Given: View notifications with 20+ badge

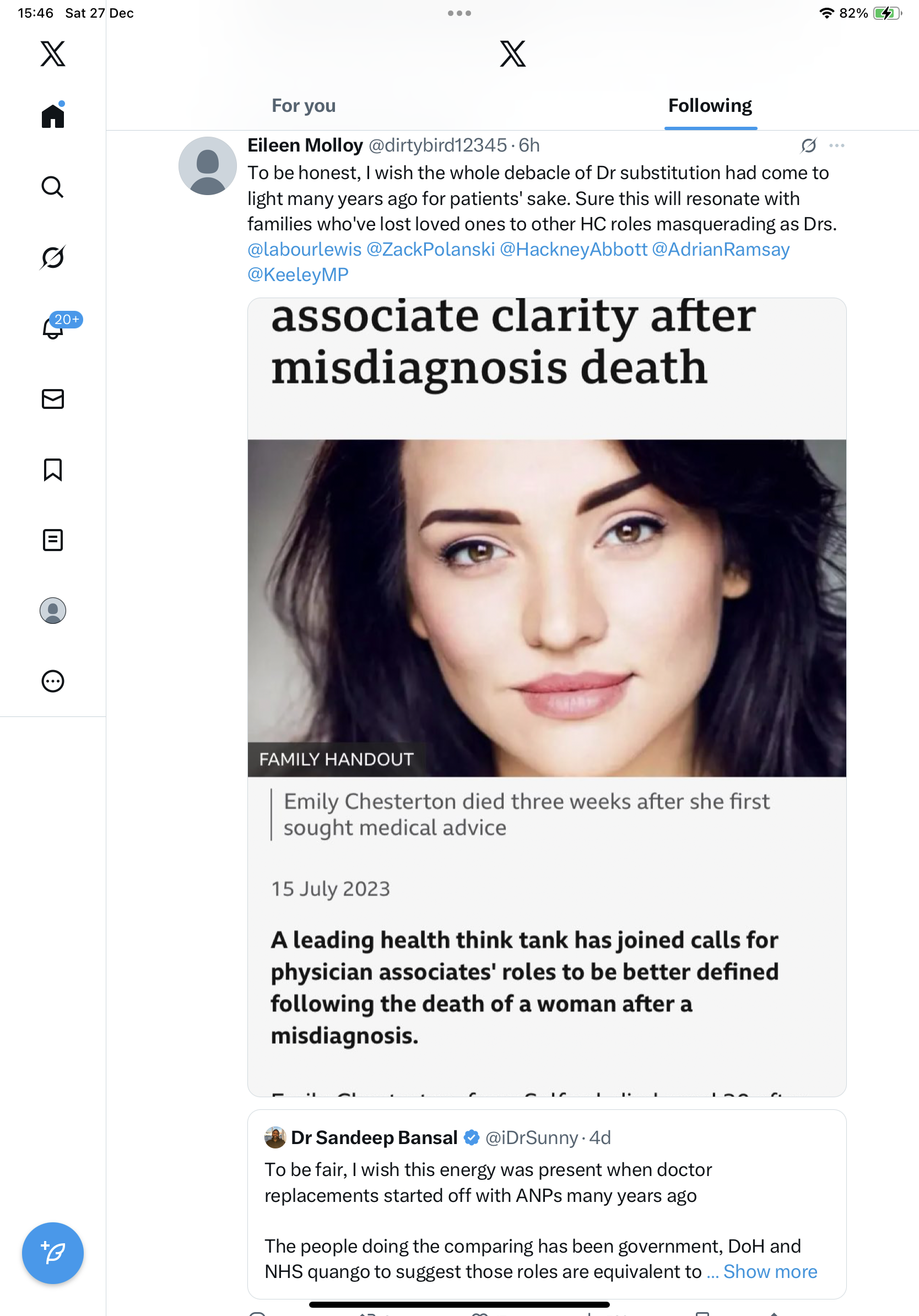Looking at the screenshot, I should point(54,328).
